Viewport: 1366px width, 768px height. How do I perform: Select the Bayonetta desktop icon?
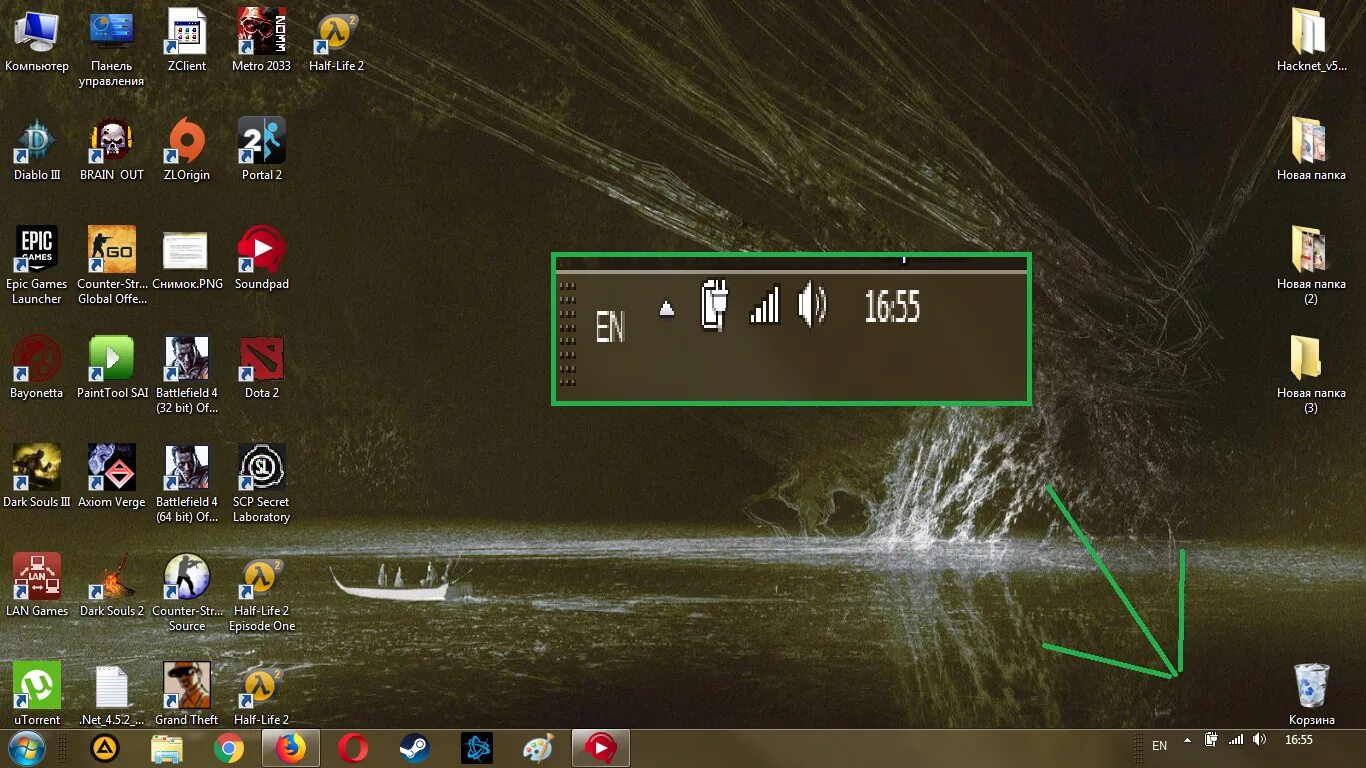(x=37, y=367)
